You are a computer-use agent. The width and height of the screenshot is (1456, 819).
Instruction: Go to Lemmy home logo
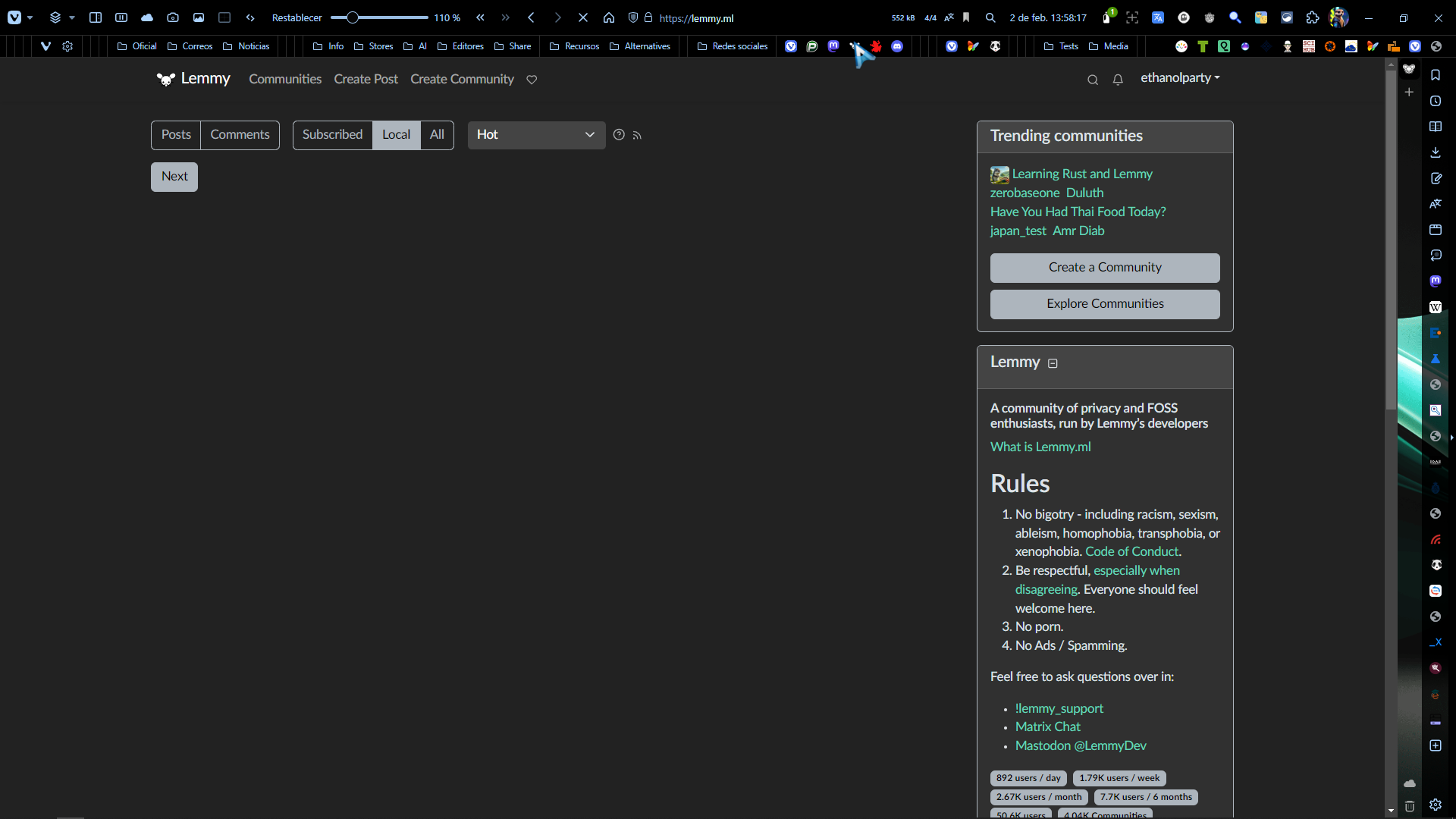tap(193, 79)
